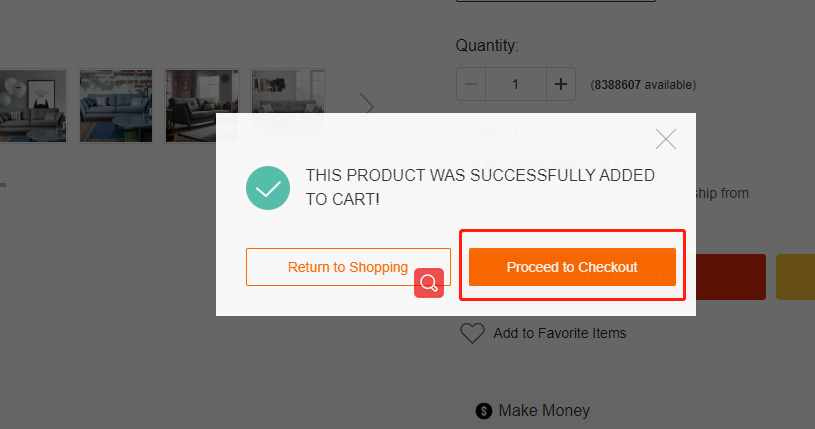This screenshot has height=429, width=815.
Task: Open the Make Money section label
Action: point(544,410)
